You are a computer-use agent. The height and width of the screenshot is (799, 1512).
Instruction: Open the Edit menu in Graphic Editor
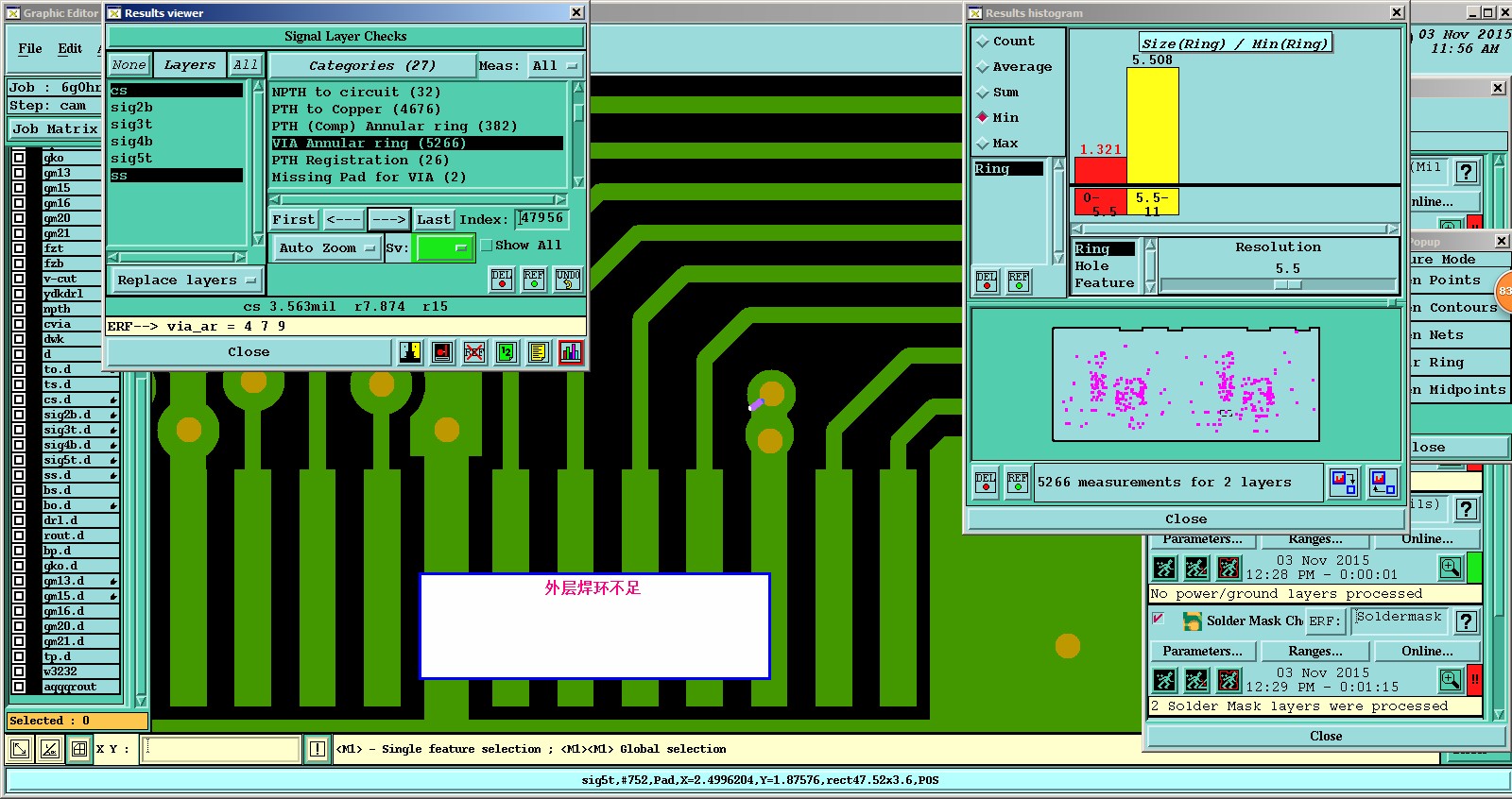(x=70, y=49)
